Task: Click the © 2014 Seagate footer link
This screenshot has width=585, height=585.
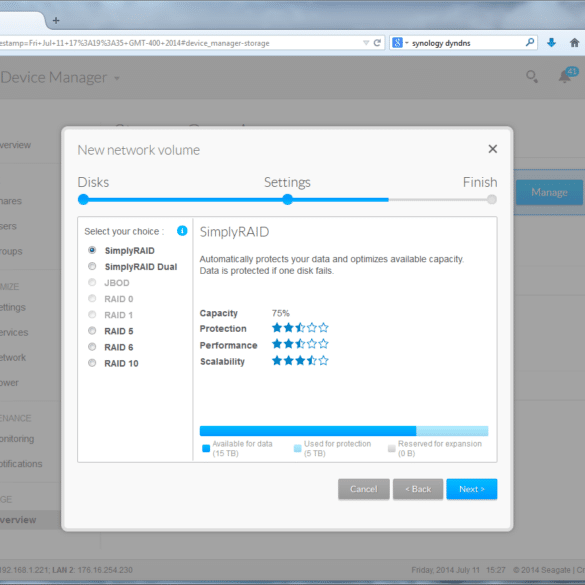Action: tap(542, 570)
